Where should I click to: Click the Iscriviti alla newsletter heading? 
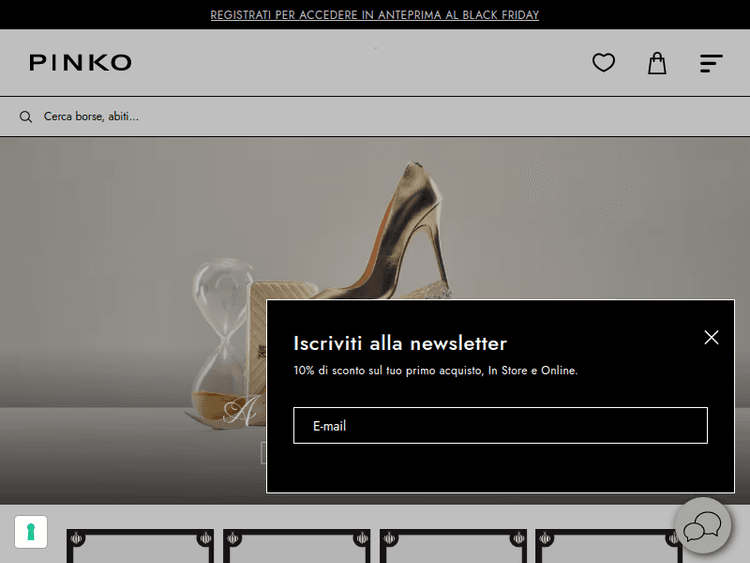400,343
